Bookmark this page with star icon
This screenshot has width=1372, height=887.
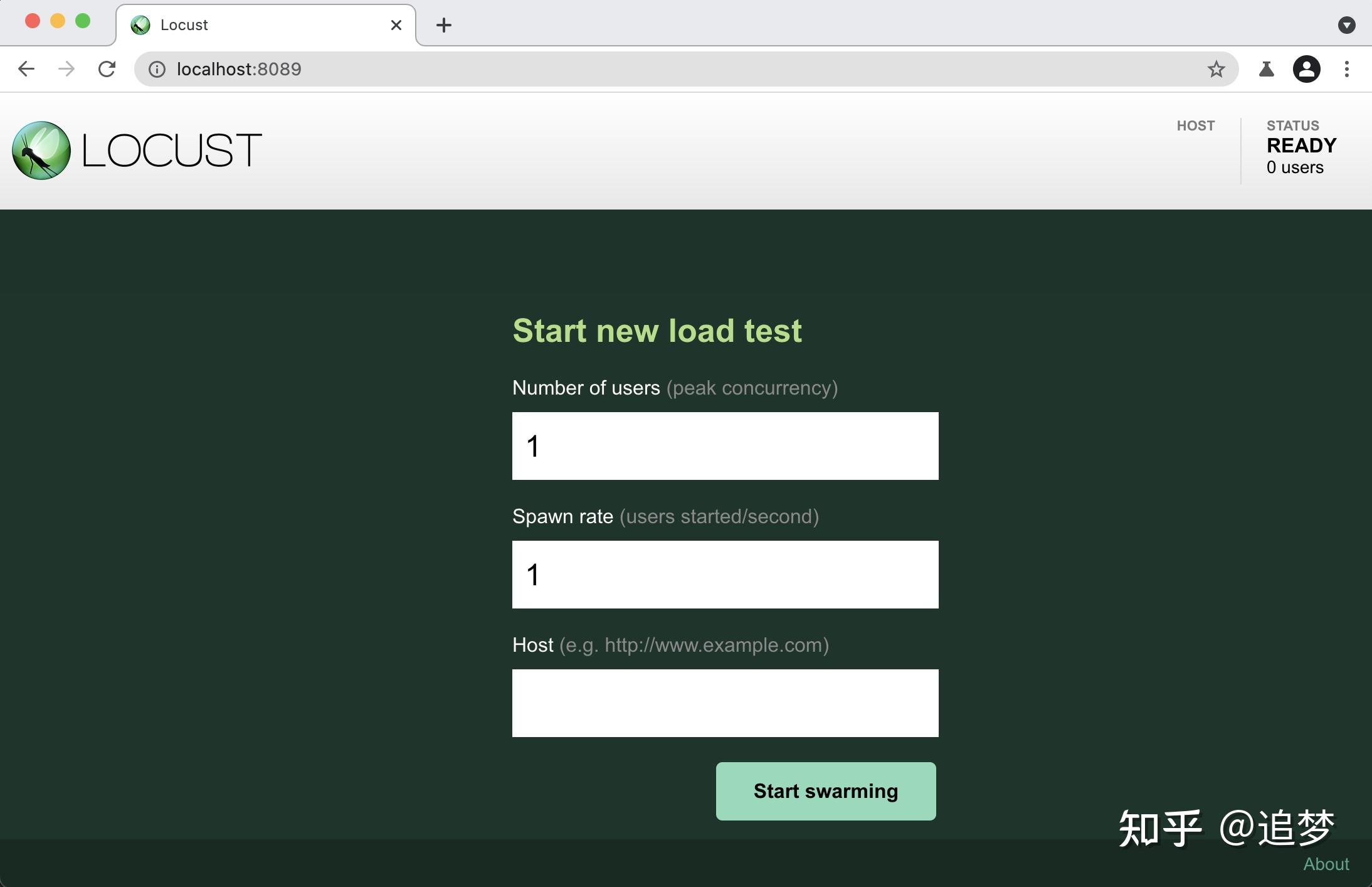pos(1216,69)
